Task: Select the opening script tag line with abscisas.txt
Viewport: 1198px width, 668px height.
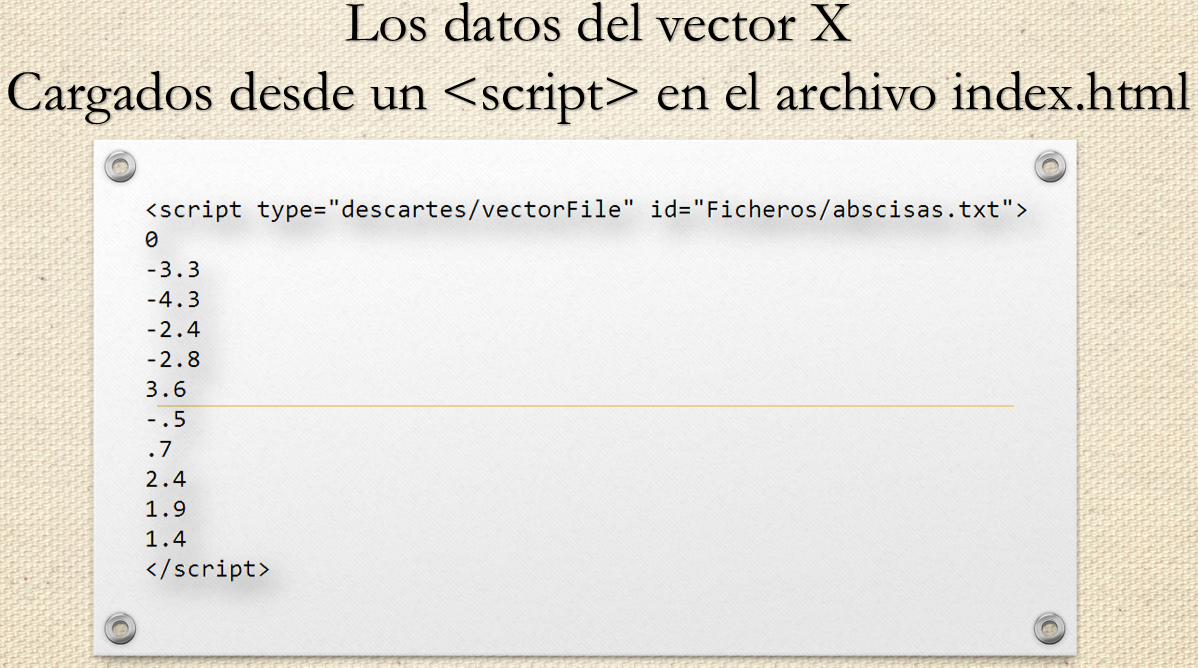Action: [586, 209]
